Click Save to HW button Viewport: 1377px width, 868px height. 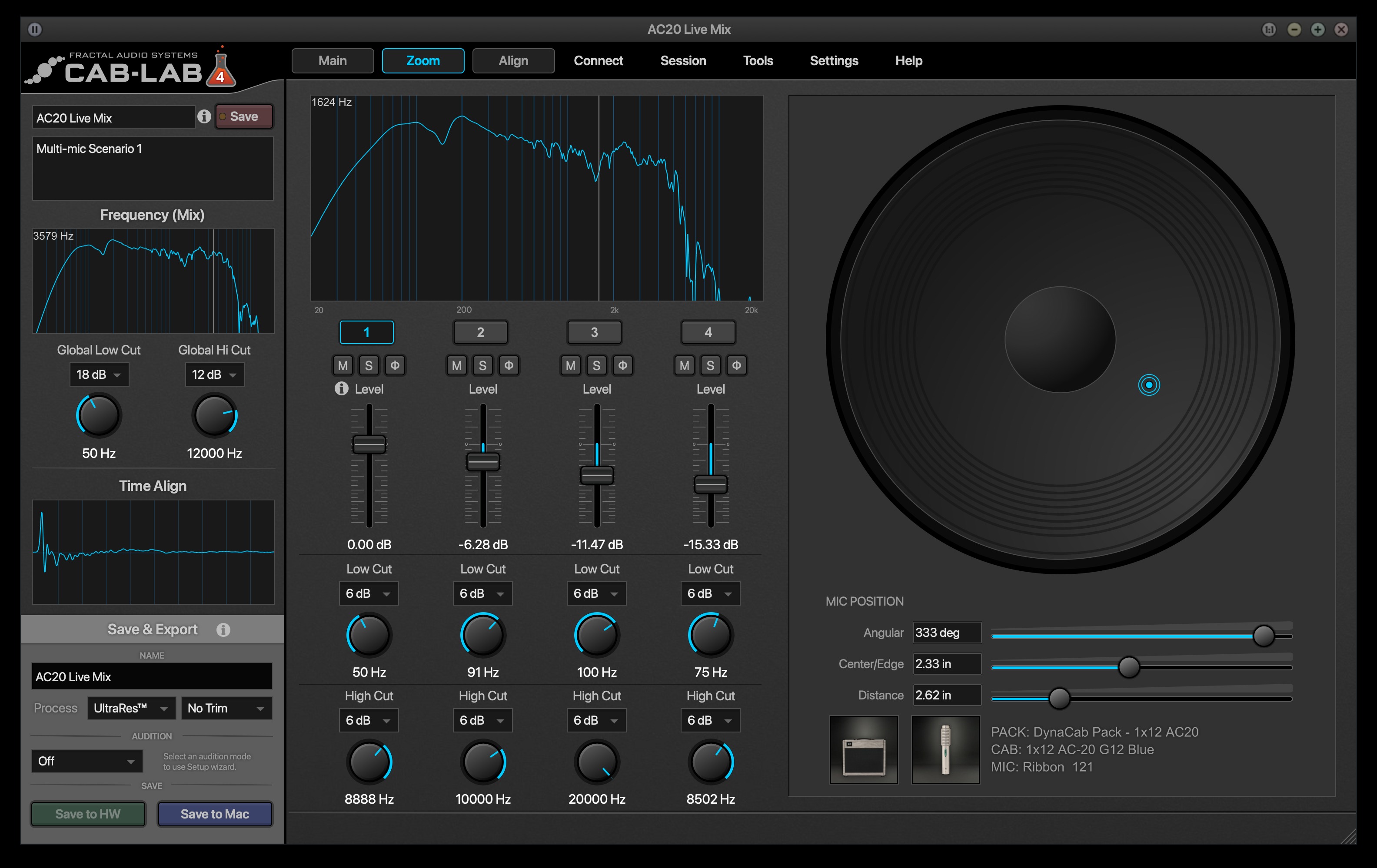pyautogui.click(x=88, y=814)
